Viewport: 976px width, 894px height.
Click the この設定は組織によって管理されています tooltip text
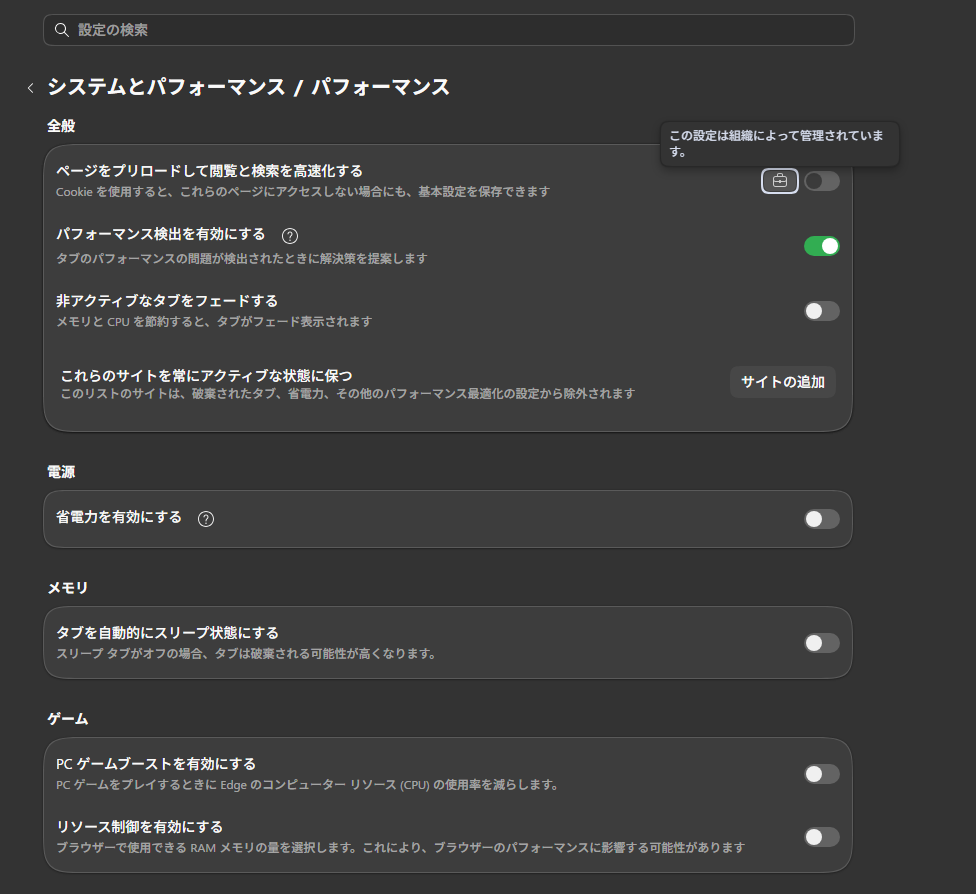776,143
